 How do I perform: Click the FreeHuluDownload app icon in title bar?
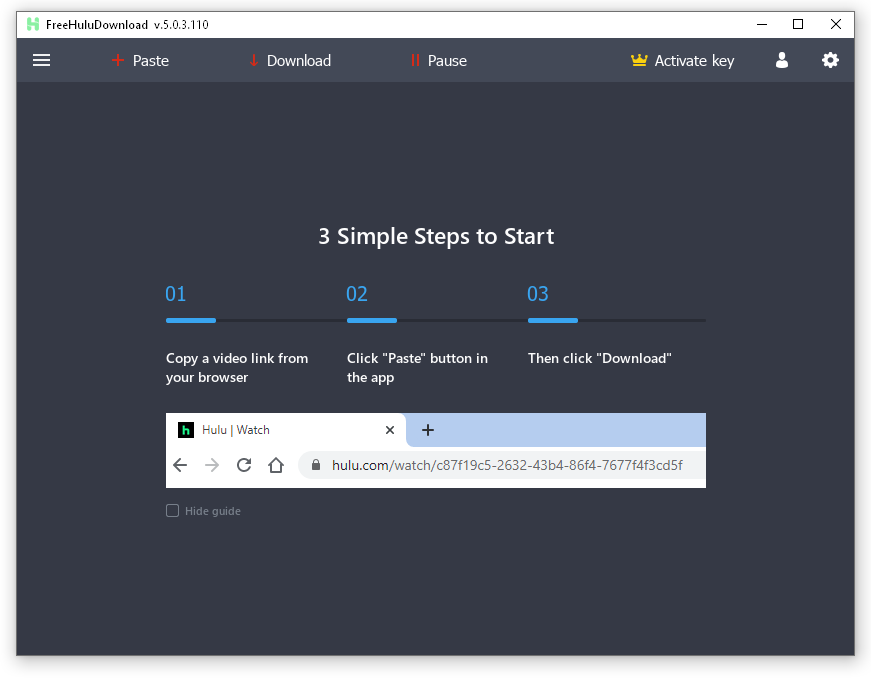tap(33, 24)
